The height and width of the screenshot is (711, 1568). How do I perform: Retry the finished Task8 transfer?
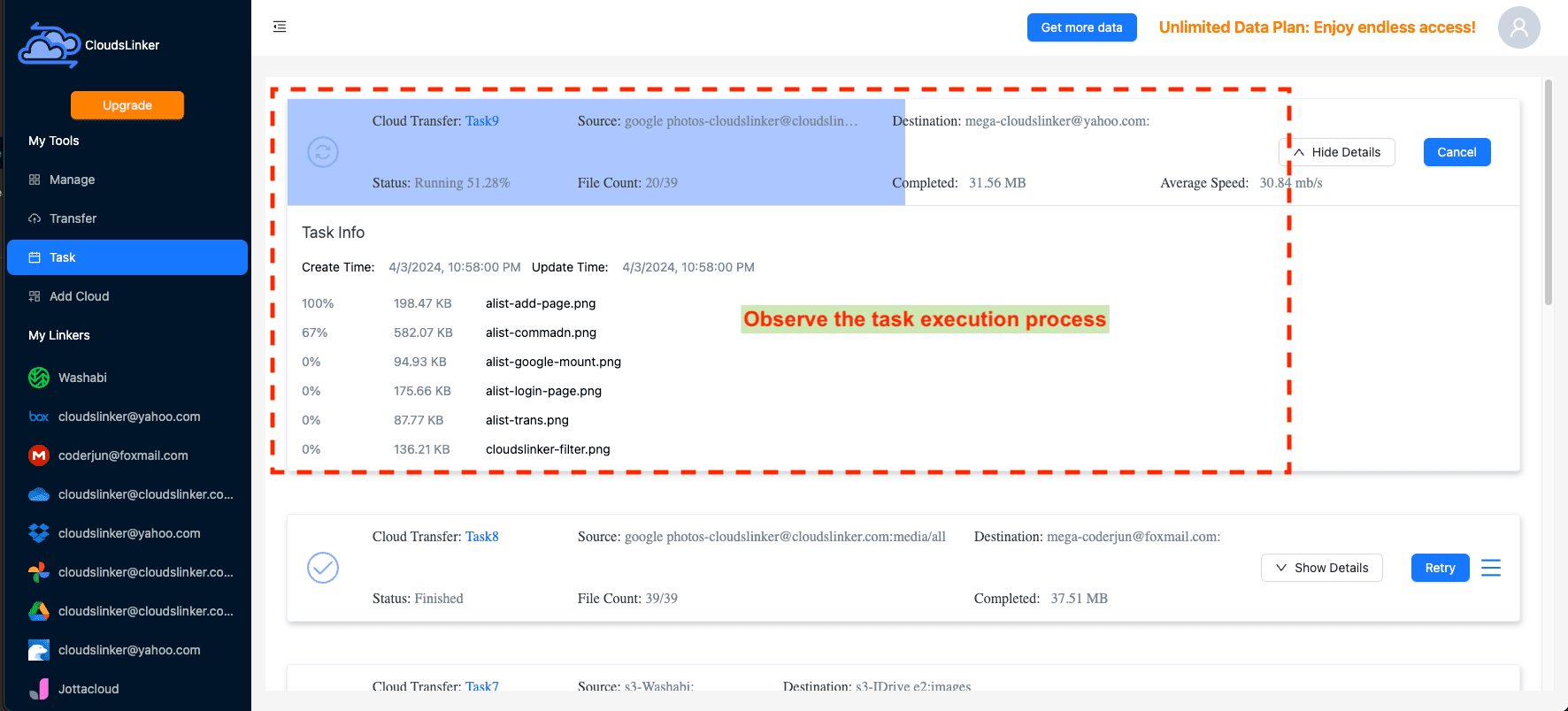coord(1440,568)
